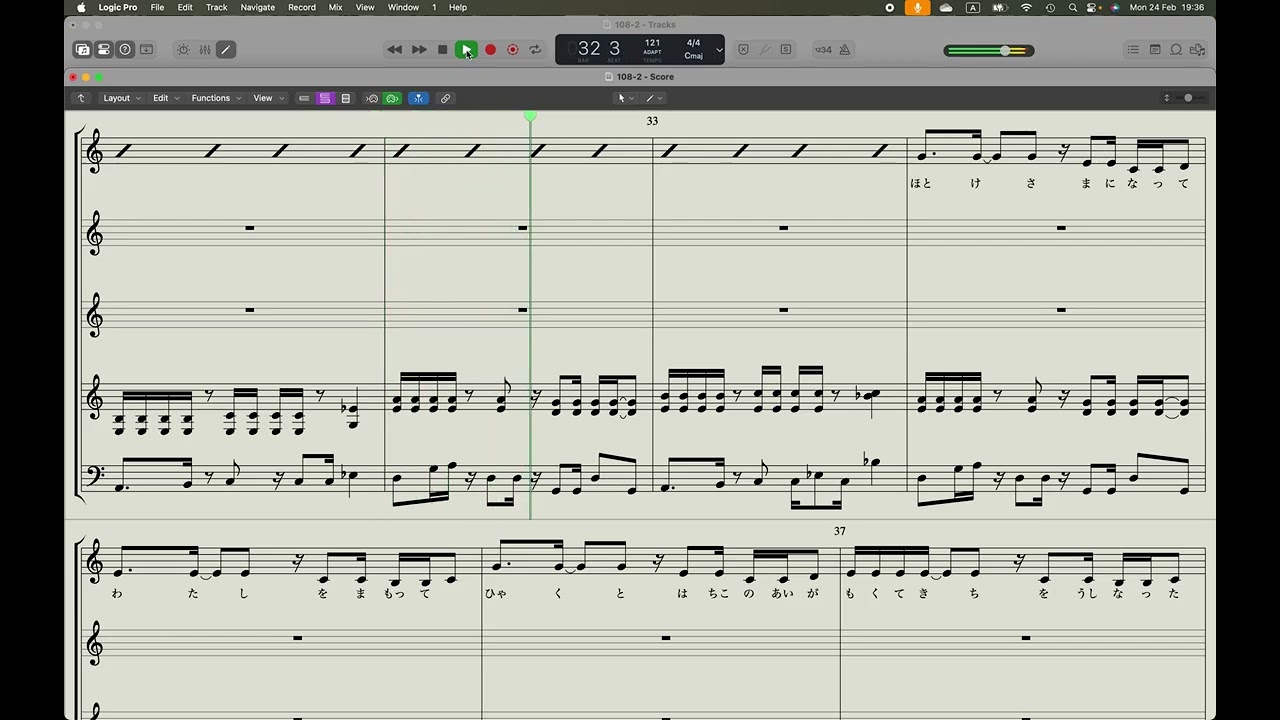Toggle the Link button in Score toolbar

point(445,98)
